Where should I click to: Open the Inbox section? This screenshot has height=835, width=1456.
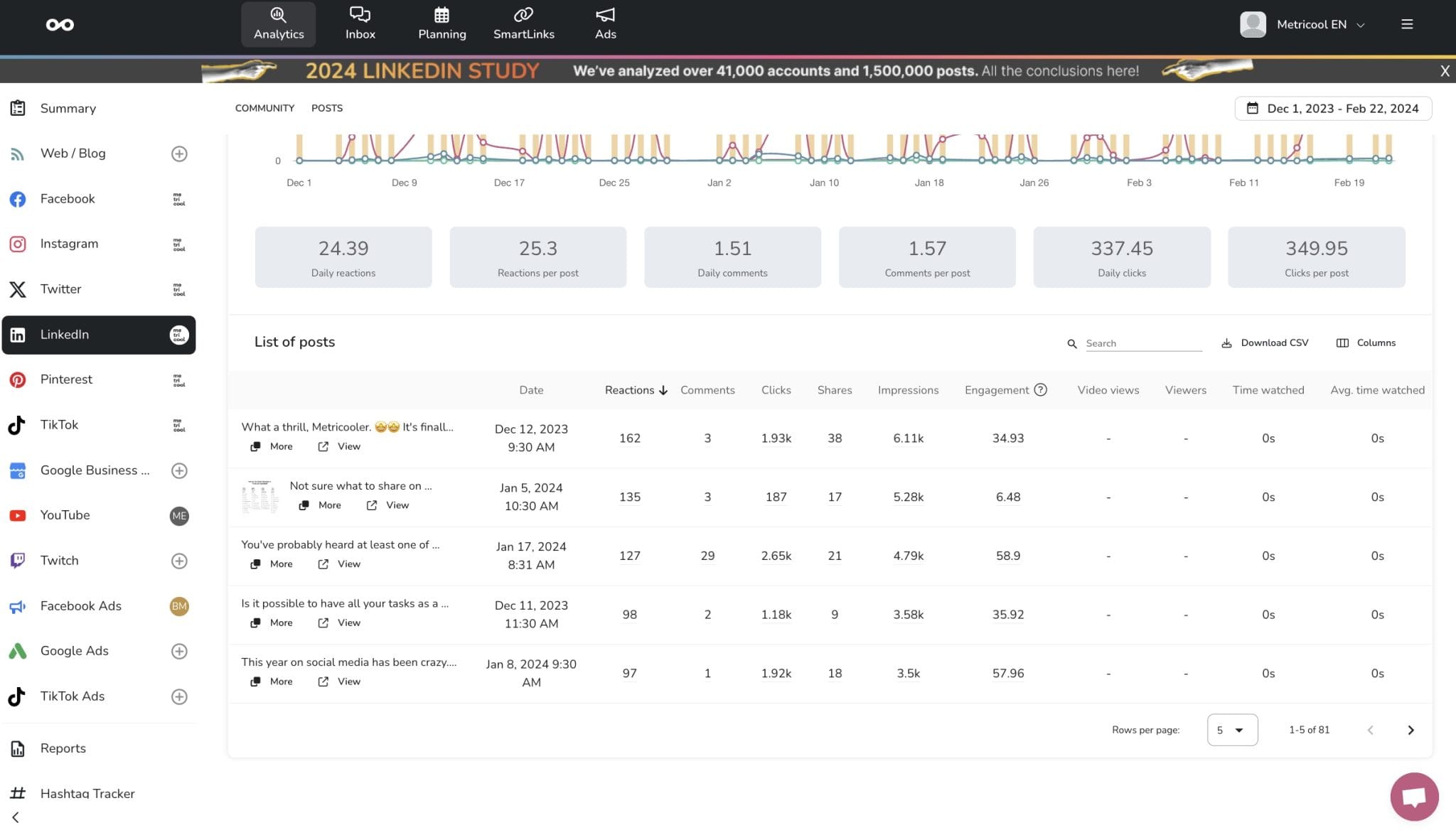pos(360,23)
